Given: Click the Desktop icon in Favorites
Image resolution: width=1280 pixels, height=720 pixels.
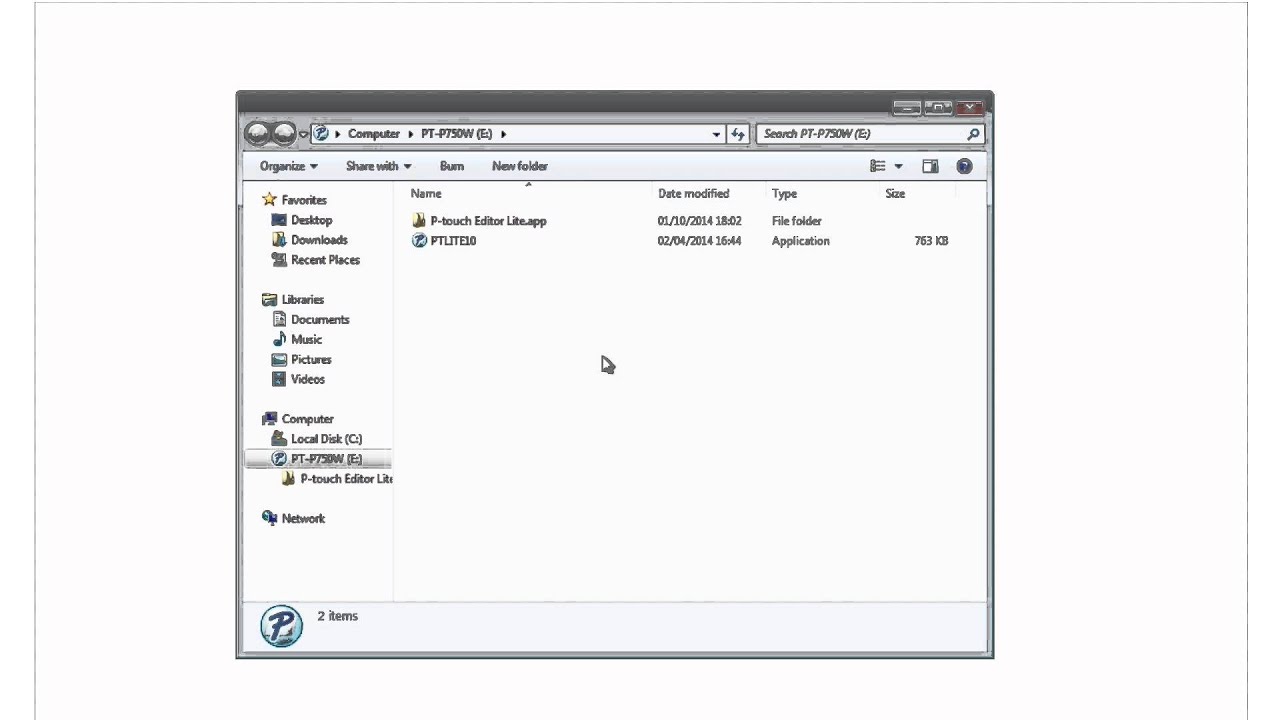Looking at the screenshot, I should pyautogui.click(x=279, y=220).
